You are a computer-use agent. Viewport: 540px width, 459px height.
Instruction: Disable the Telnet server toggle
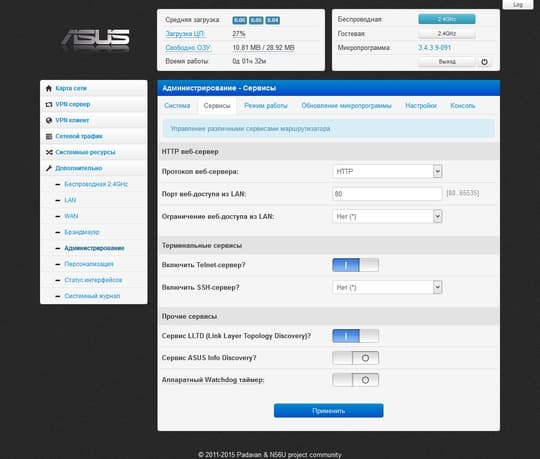(355, 265)
